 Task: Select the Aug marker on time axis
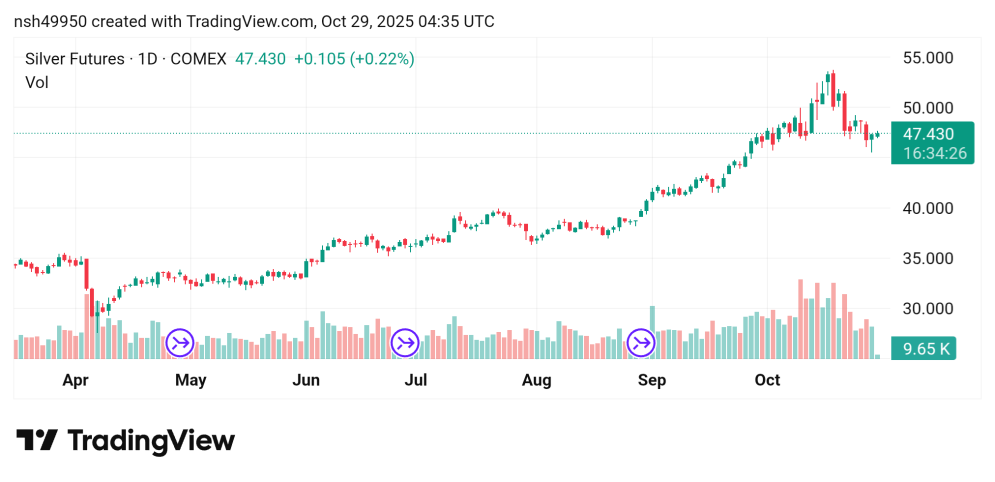click(x=537, y=380)
